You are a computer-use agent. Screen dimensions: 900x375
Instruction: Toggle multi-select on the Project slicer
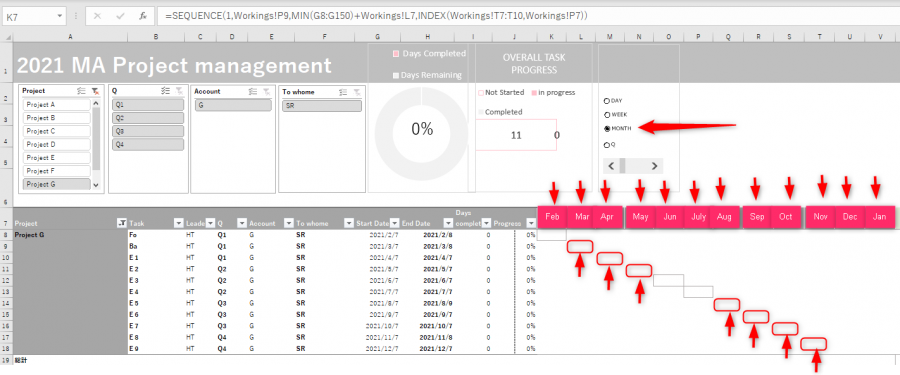81,91
